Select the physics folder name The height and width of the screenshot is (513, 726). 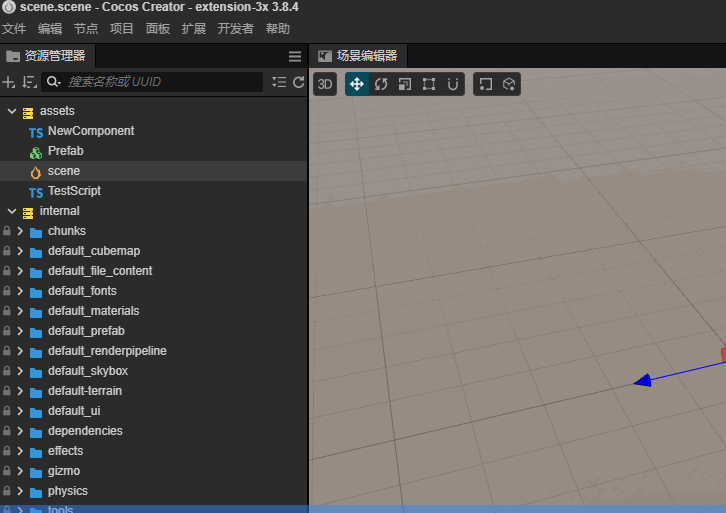[x=68, y=491]
